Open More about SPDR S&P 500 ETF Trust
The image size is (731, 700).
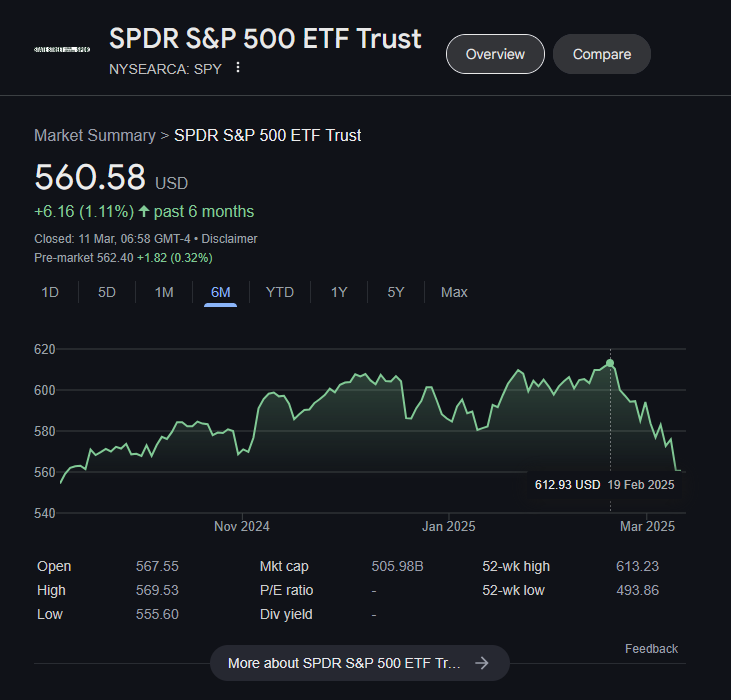tap(359, 663)
